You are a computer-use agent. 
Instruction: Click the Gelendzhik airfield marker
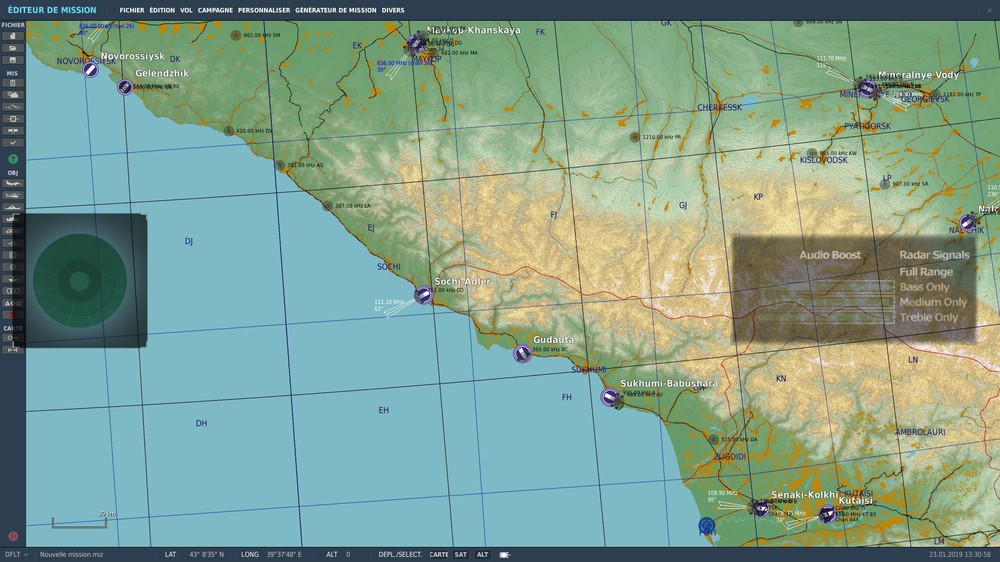(125, 87)
